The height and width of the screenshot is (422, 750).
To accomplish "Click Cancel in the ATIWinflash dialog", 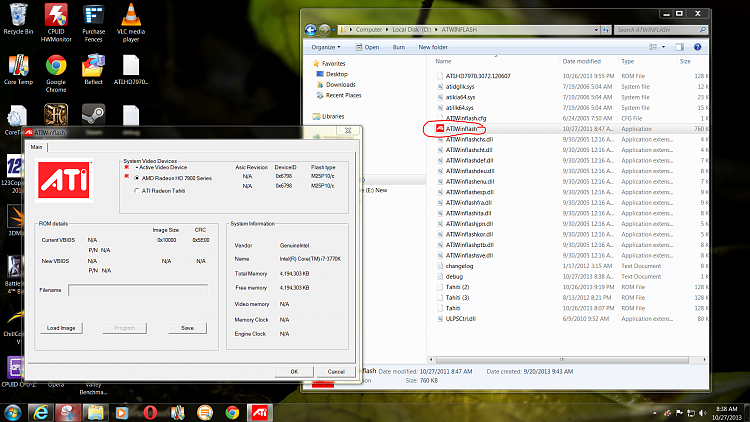I will [x=336, y=371].
